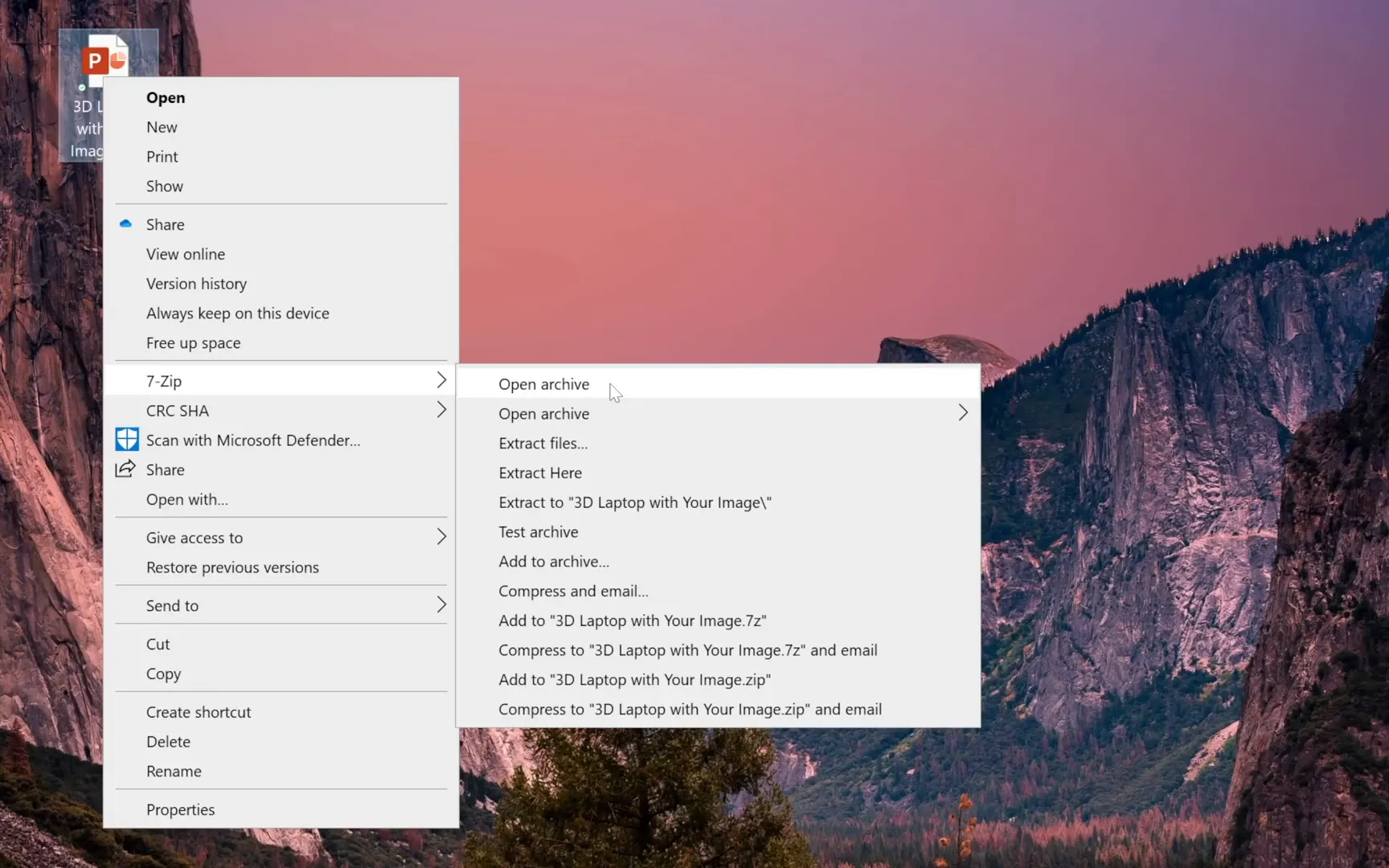Screen dimensions: 1389x868
Task: Choose Open from the context menu
Action: [281, 97]
